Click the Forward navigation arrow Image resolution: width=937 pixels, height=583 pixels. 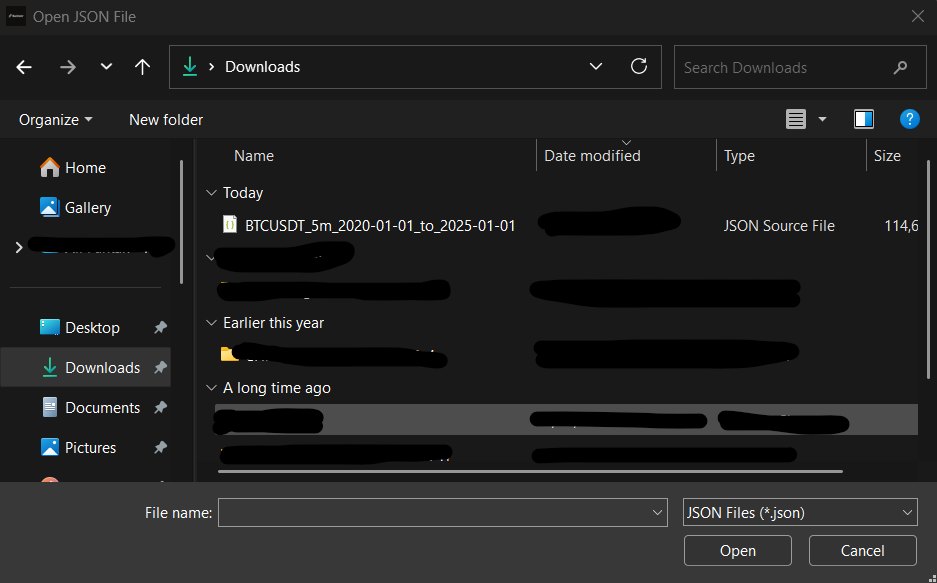(x=68, y=67)
